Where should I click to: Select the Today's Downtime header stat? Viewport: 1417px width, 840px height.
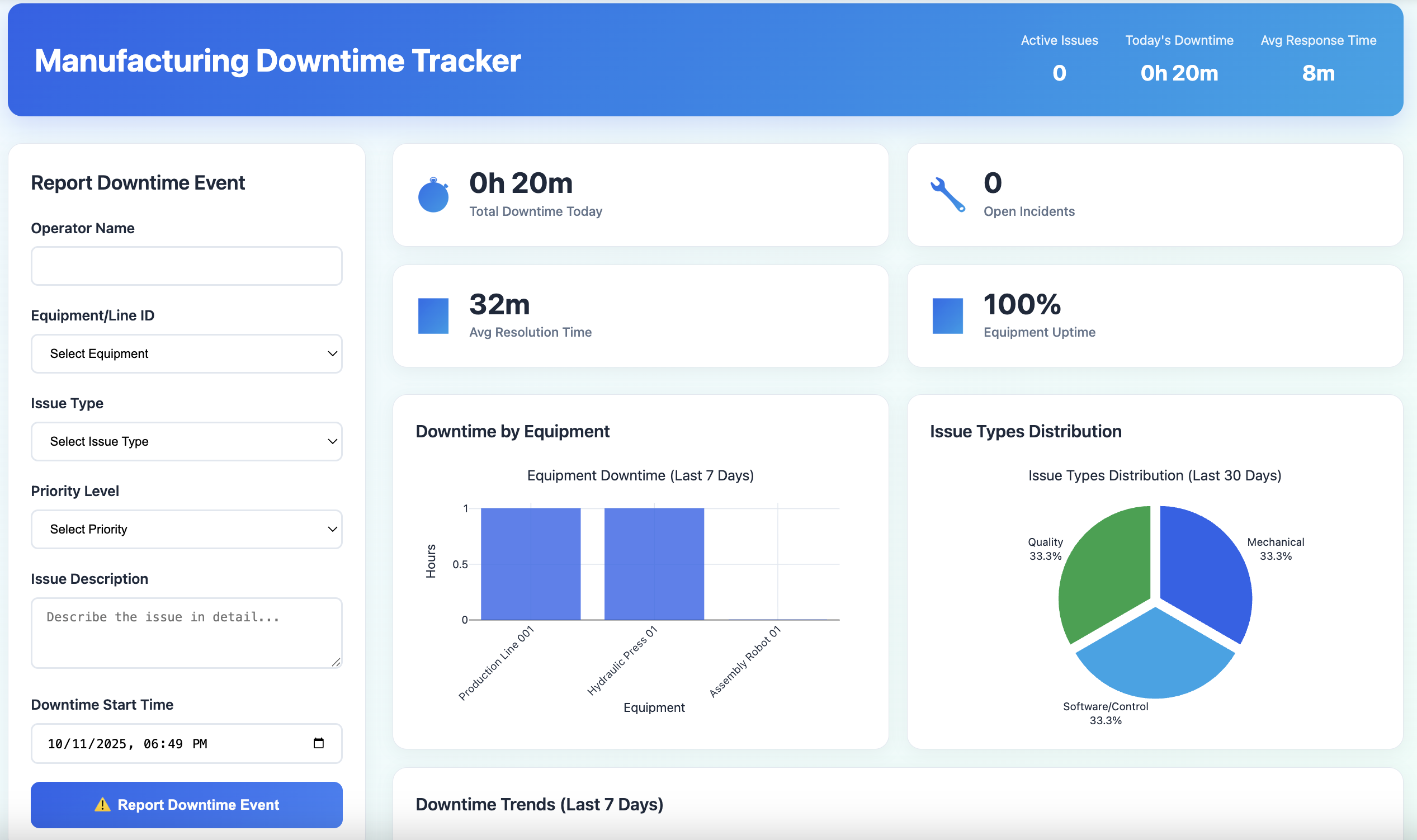click(x=1179, y=56)
